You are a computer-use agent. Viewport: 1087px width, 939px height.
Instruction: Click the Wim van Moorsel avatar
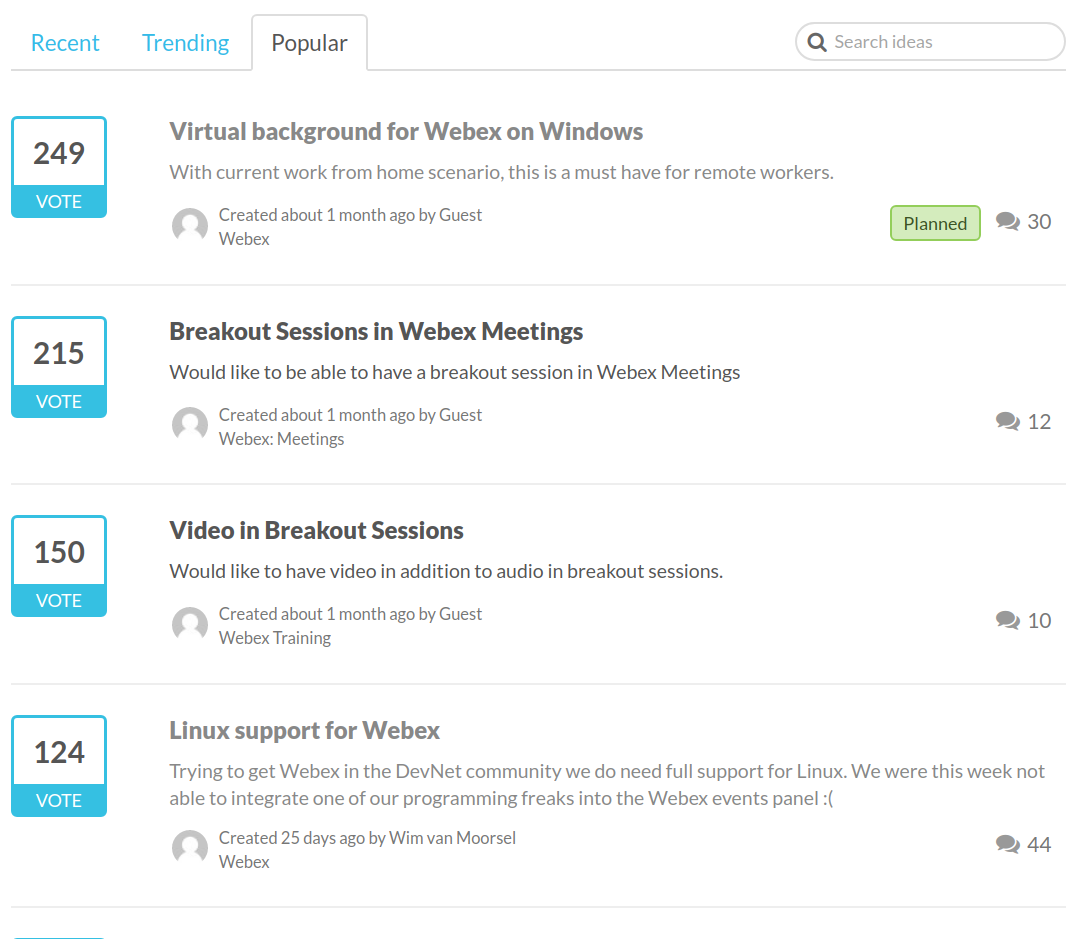(190, 848)
